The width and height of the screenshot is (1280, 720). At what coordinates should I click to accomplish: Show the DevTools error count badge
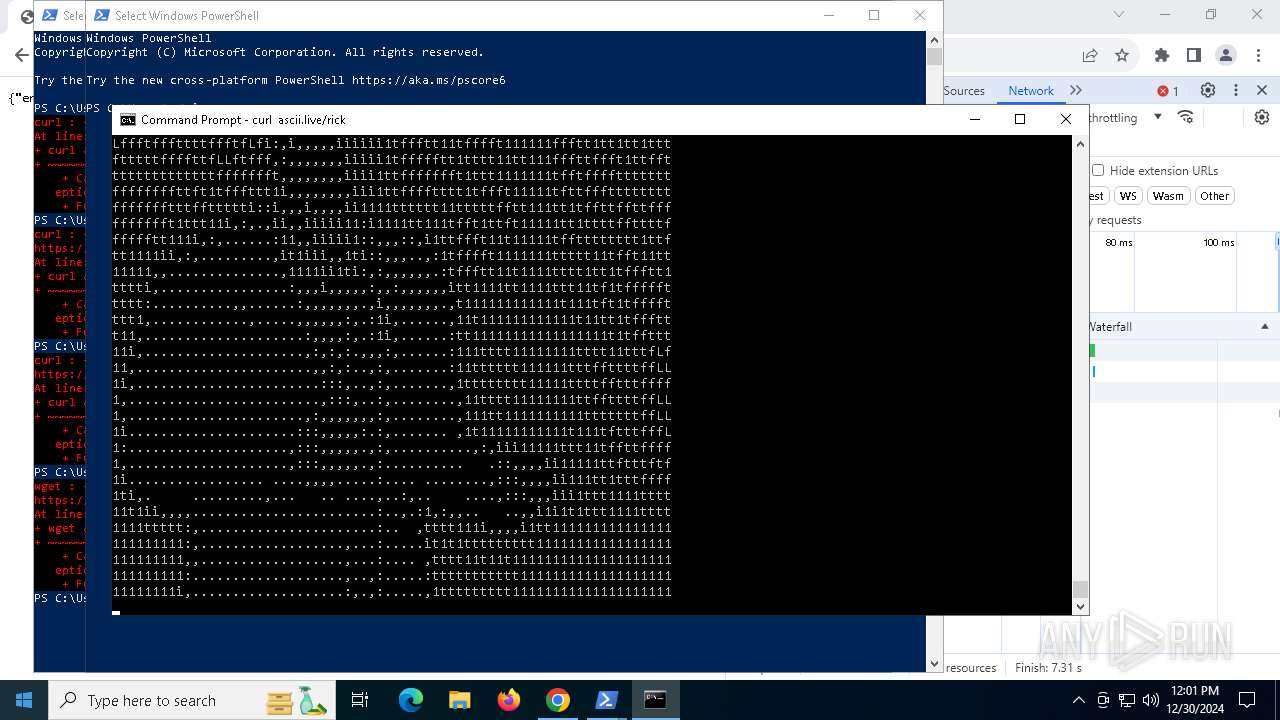pos(1167,91)
